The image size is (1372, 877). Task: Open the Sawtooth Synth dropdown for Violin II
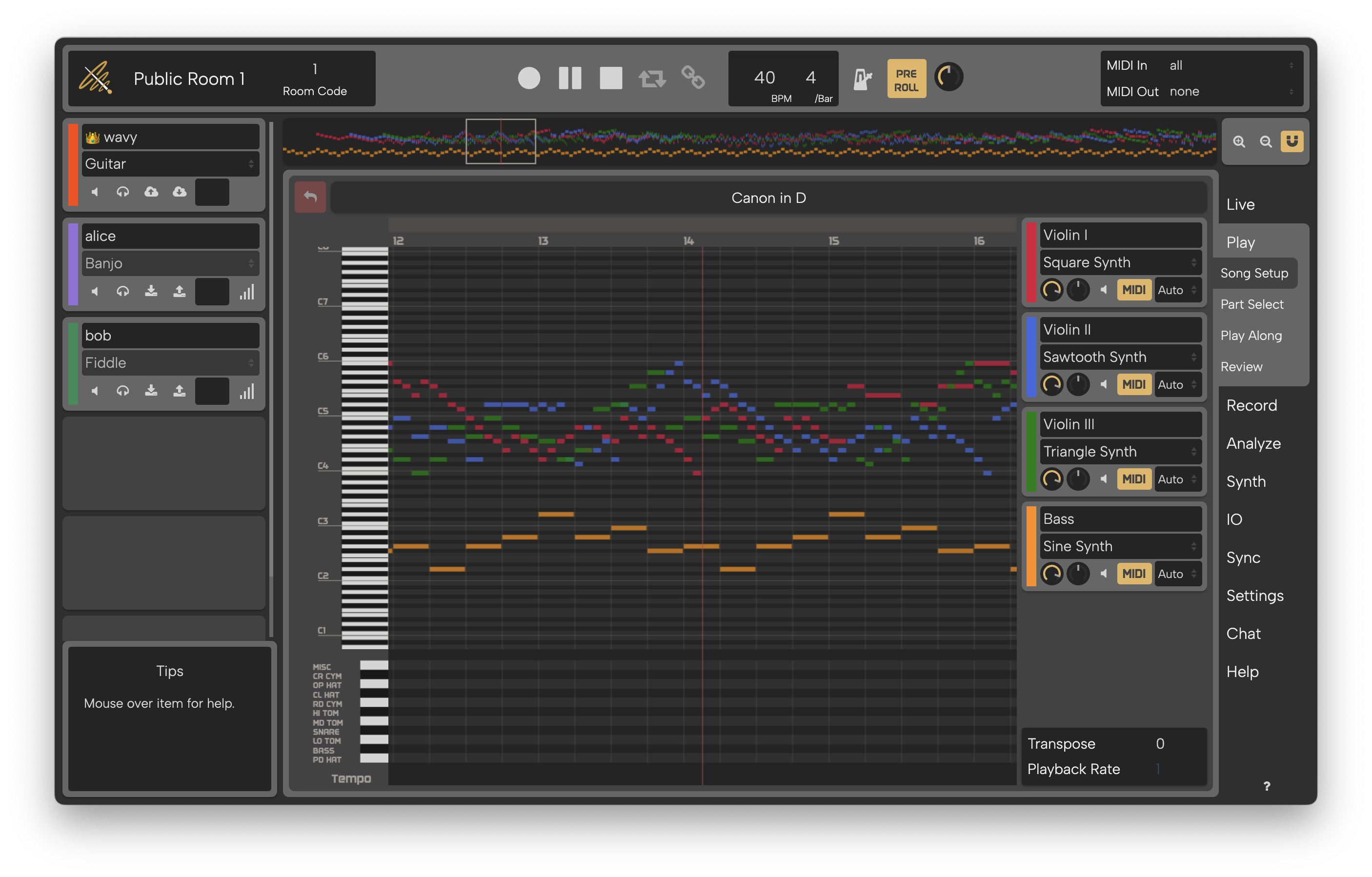[x=1121, y=357]
